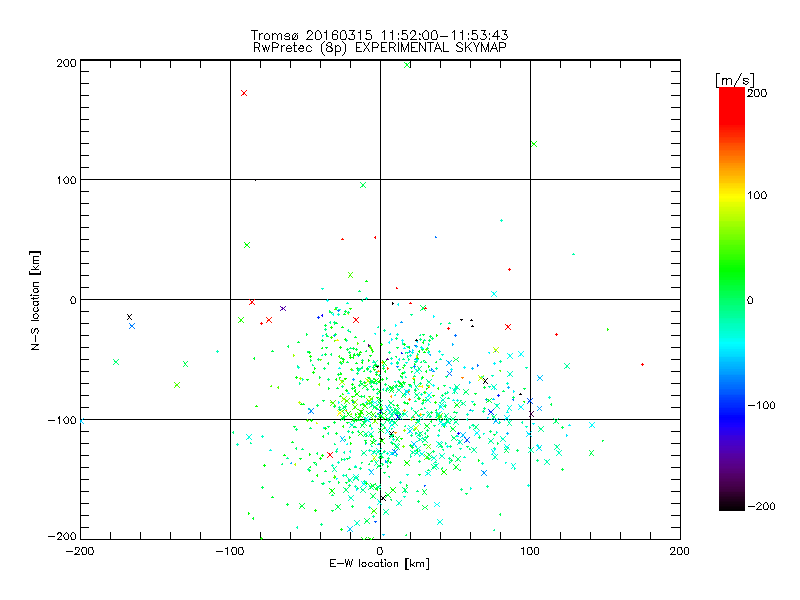Click the '0' tick label on the E-W axis

pyautogui.click(x=380, y=551)
